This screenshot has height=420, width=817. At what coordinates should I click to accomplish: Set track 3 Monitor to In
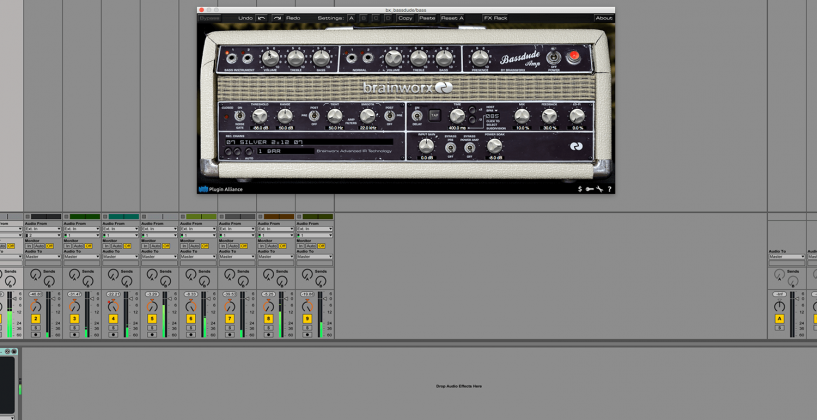coord(68,246)
